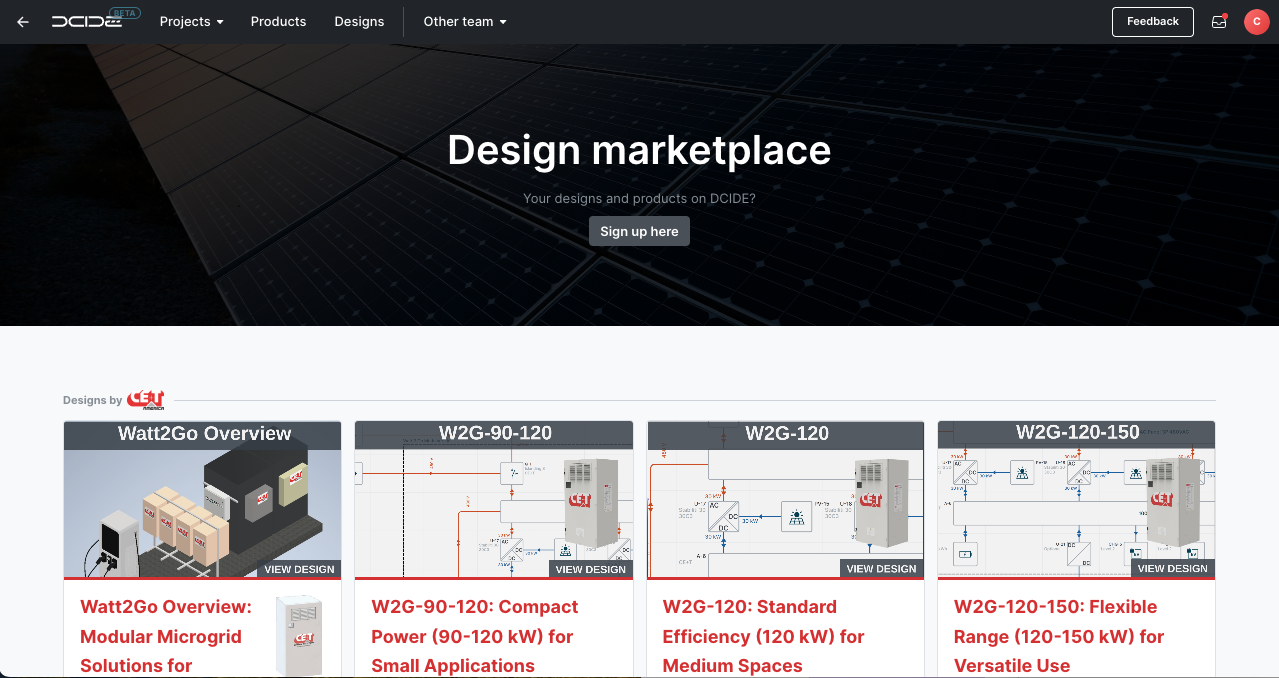Open the Watt2Go Overview thumbnail image
The image size is (1279, 678).
pos(202,499)
